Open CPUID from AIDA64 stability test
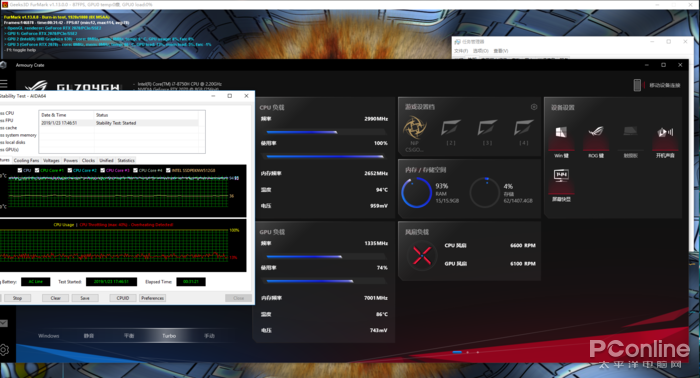The width and height of the screenshot is (700, 378). [123, 298]
